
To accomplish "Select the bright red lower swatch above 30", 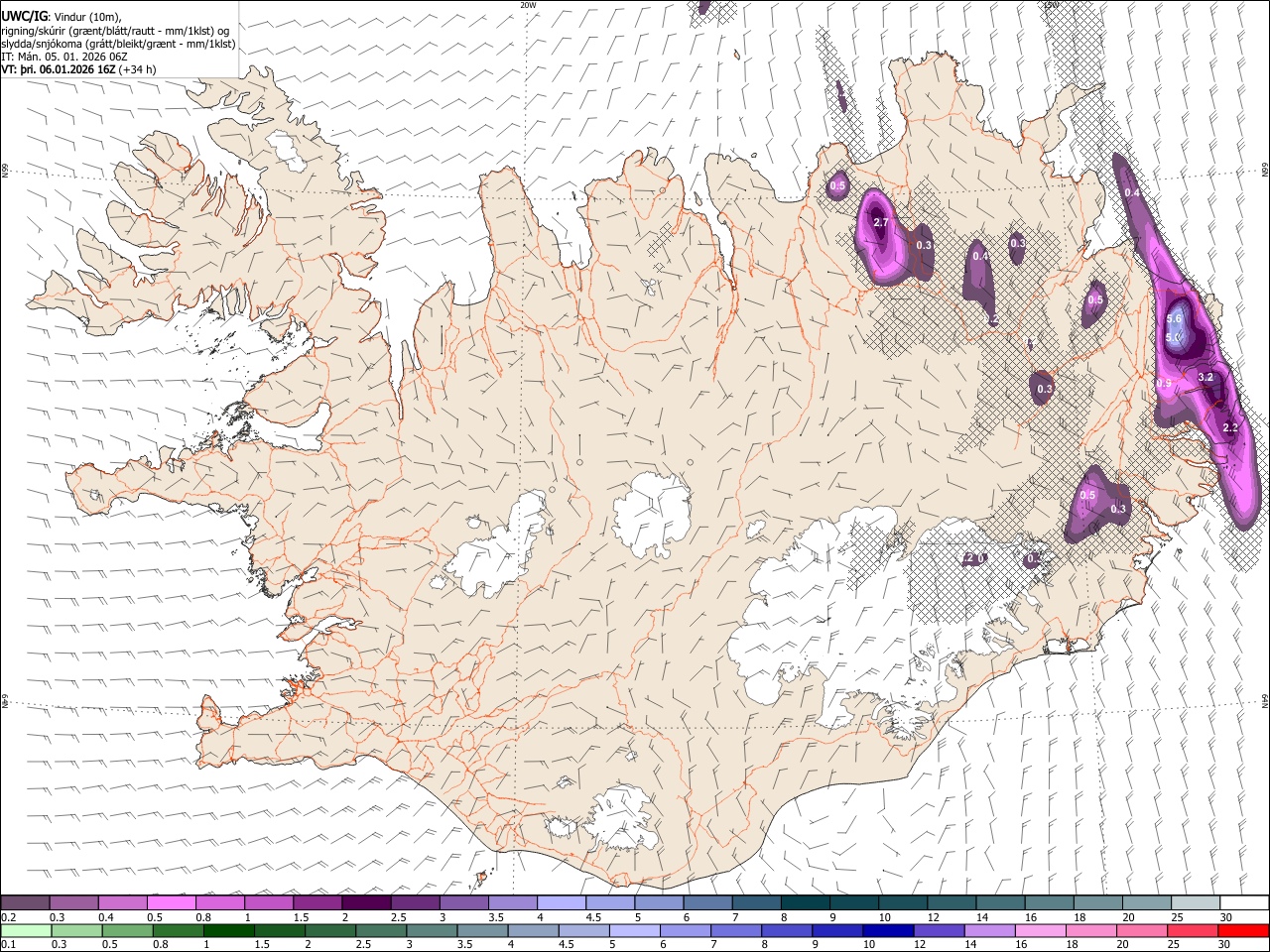I will (x=1243, y=930).
